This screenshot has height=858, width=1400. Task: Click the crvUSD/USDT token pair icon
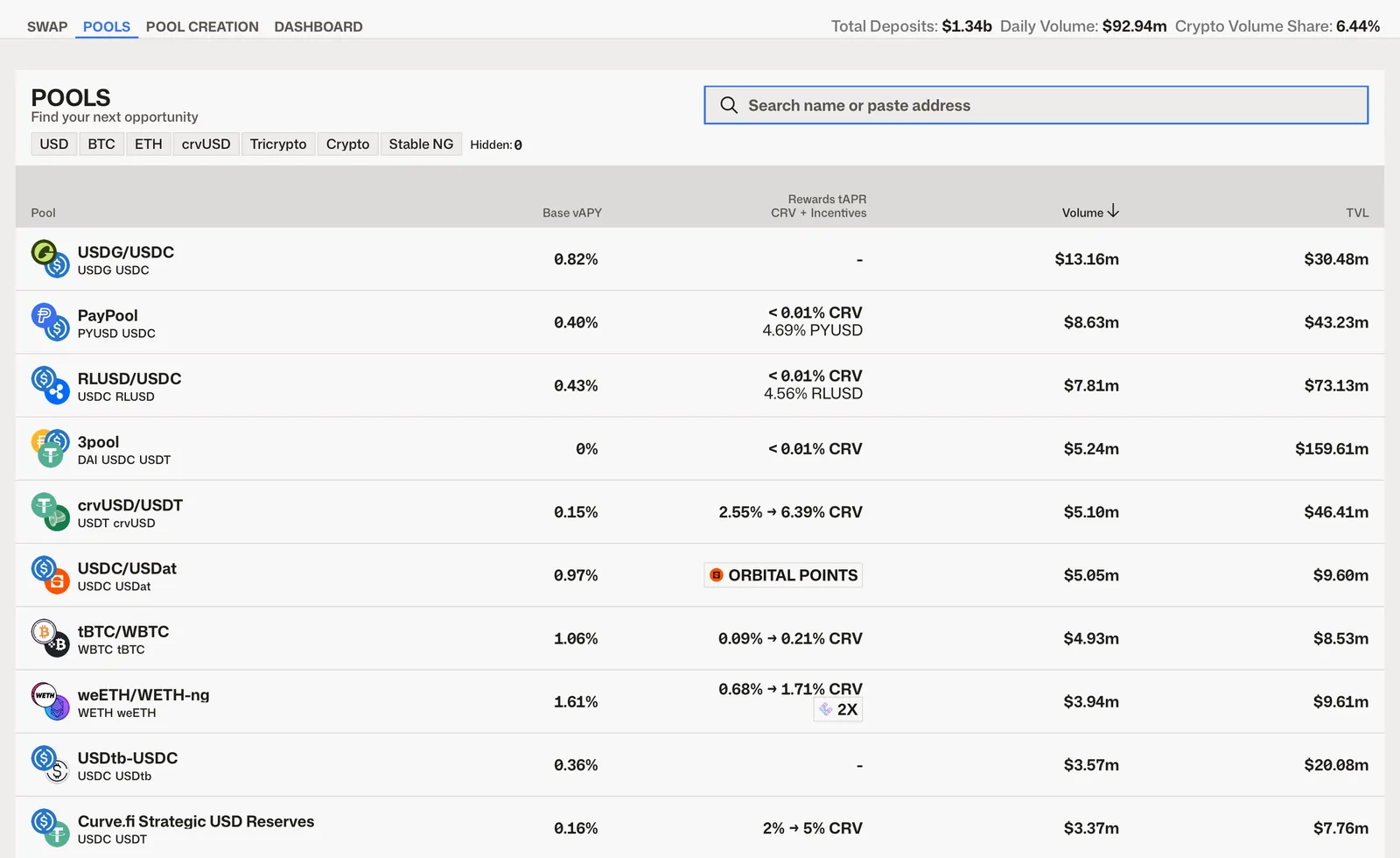(50, 512)
